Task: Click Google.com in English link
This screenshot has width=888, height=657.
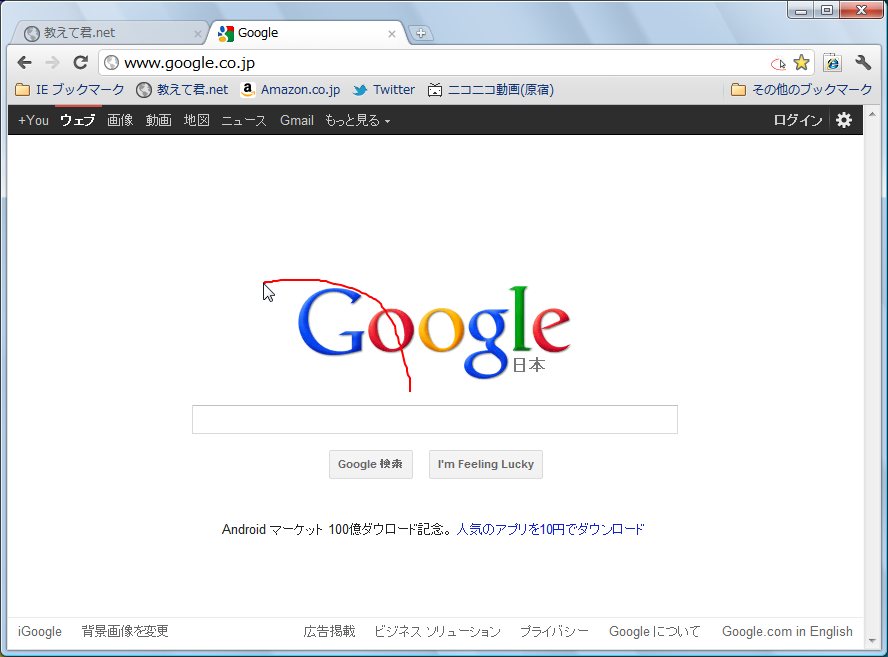Action: tap(787, 632)
